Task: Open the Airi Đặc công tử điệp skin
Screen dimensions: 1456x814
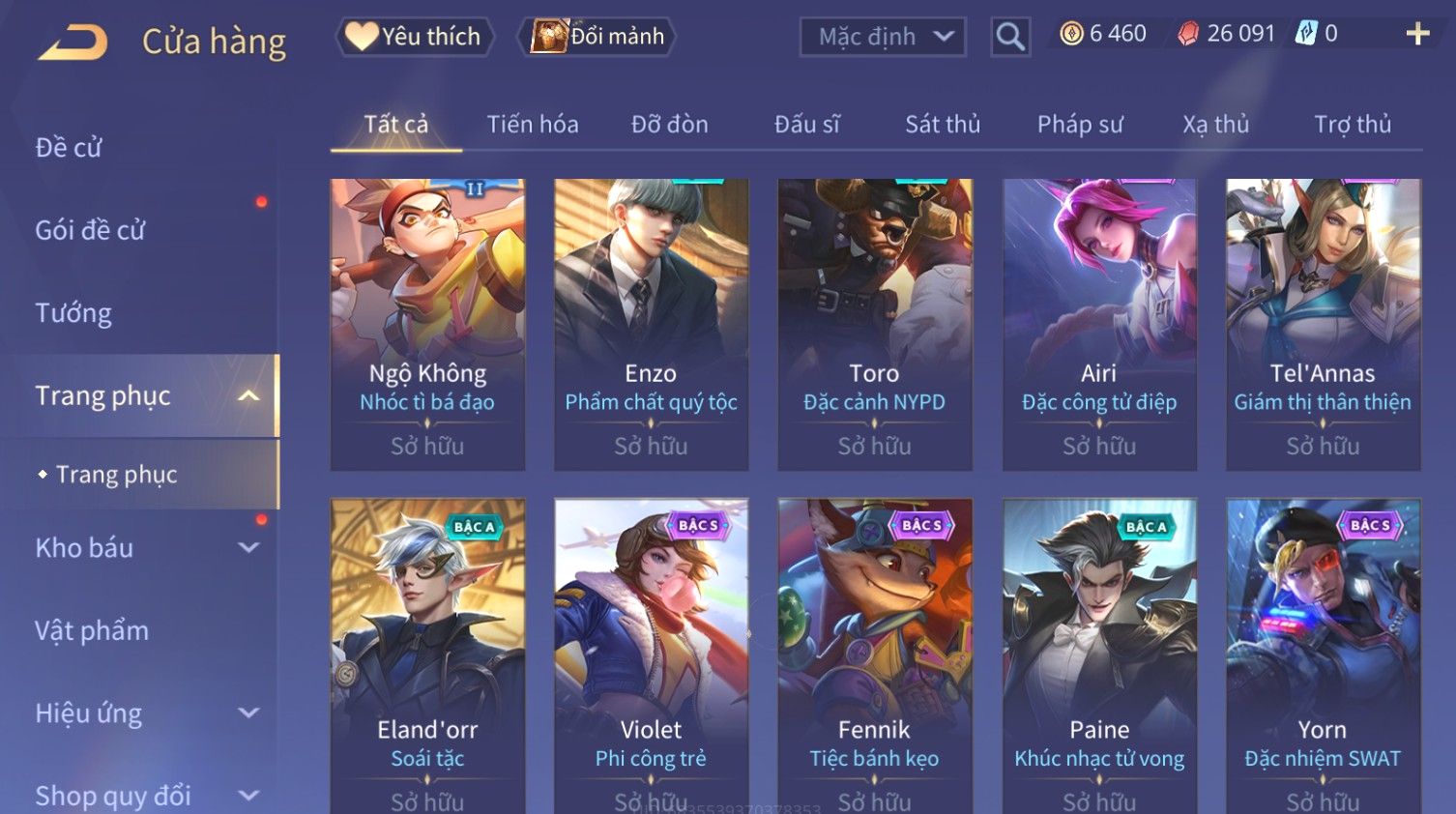Action: click(1099, 325)
